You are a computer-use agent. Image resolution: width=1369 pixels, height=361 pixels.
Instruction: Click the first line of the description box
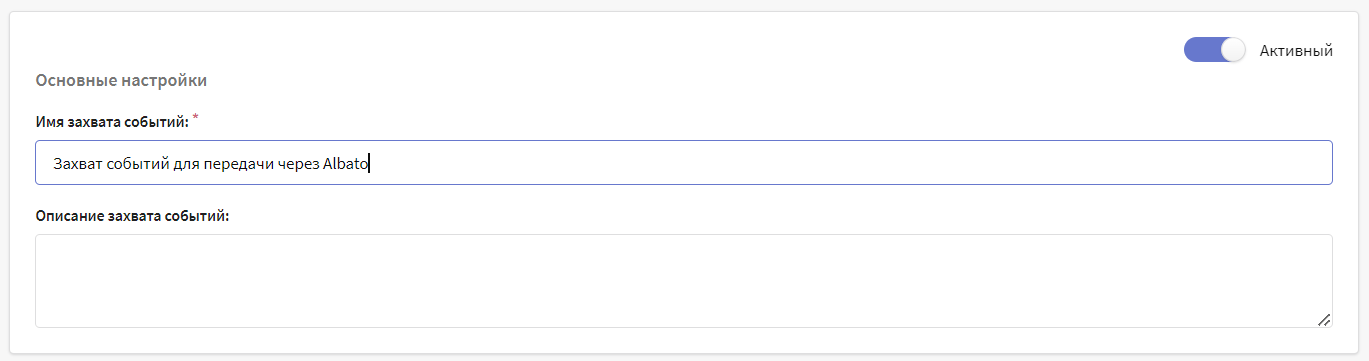click(x=684, y=252)
